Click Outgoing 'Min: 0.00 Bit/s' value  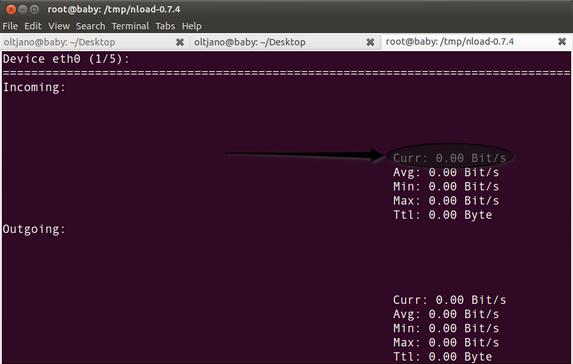click(446, 328)
